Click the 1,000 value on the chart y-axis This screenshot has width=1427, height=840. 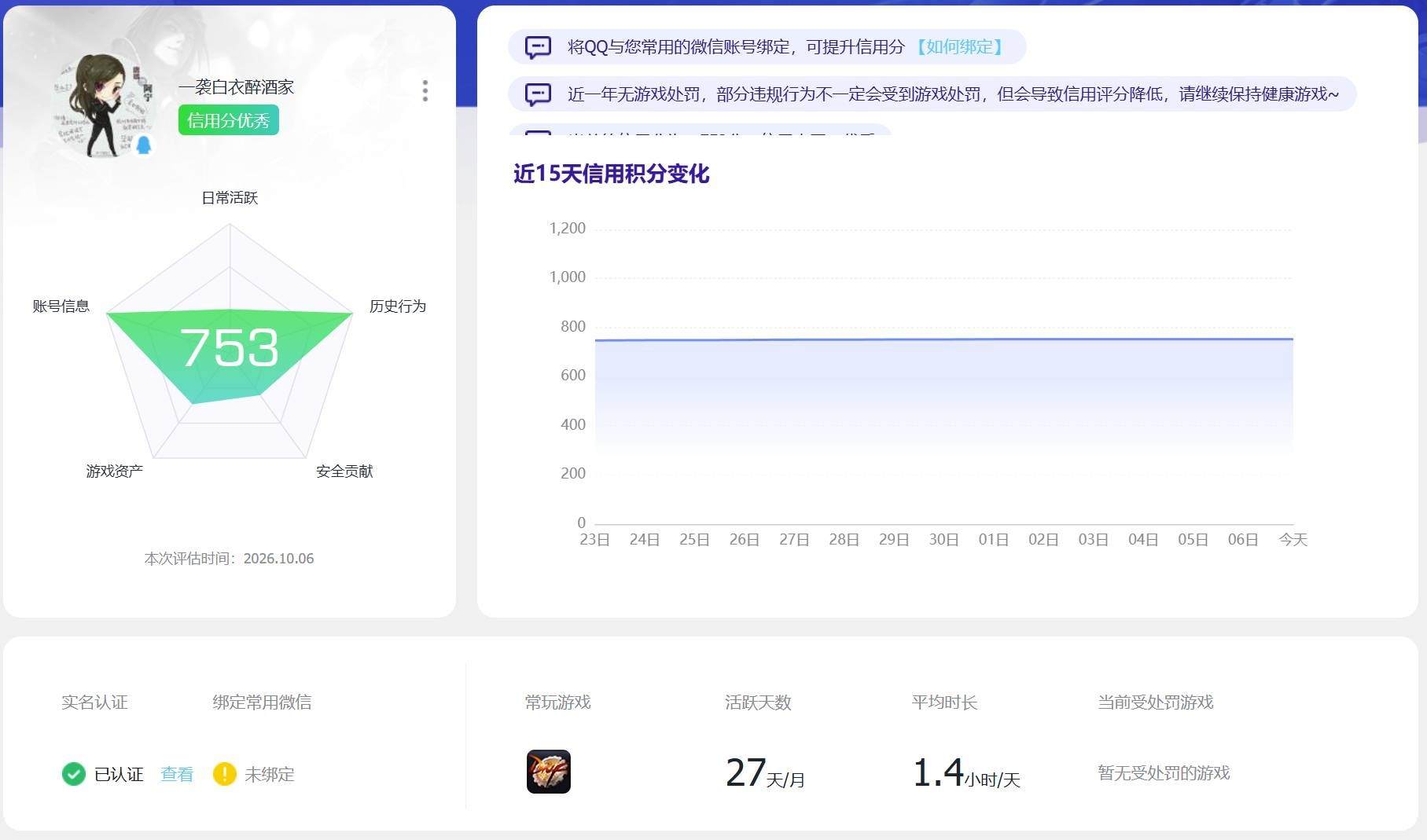567,277
